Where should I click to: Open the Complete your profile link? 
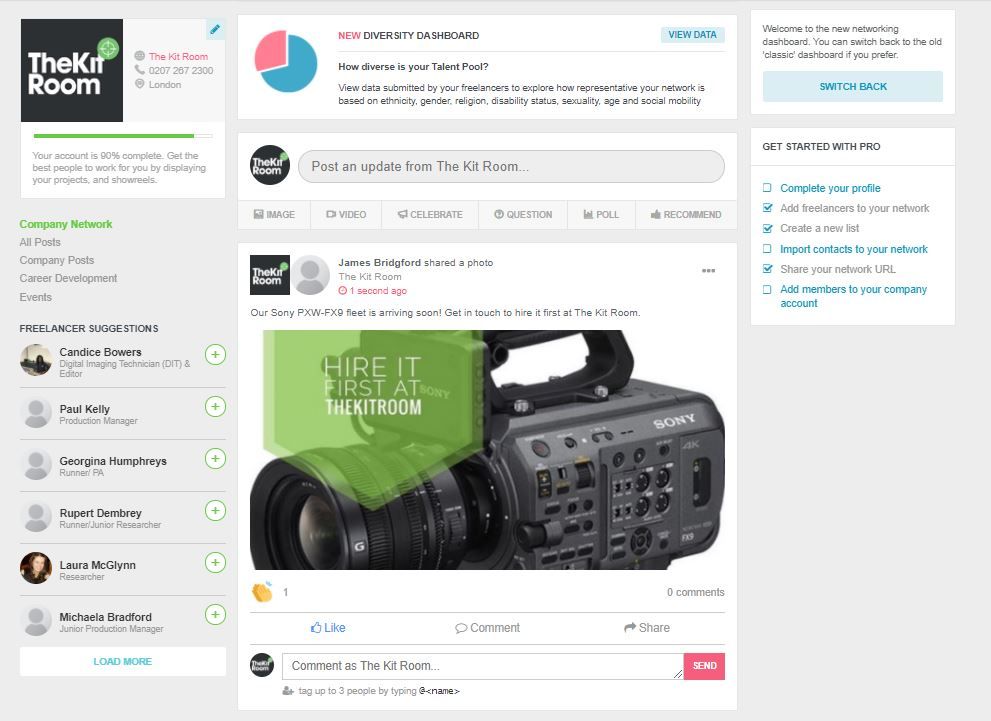[x=830, y=188]
